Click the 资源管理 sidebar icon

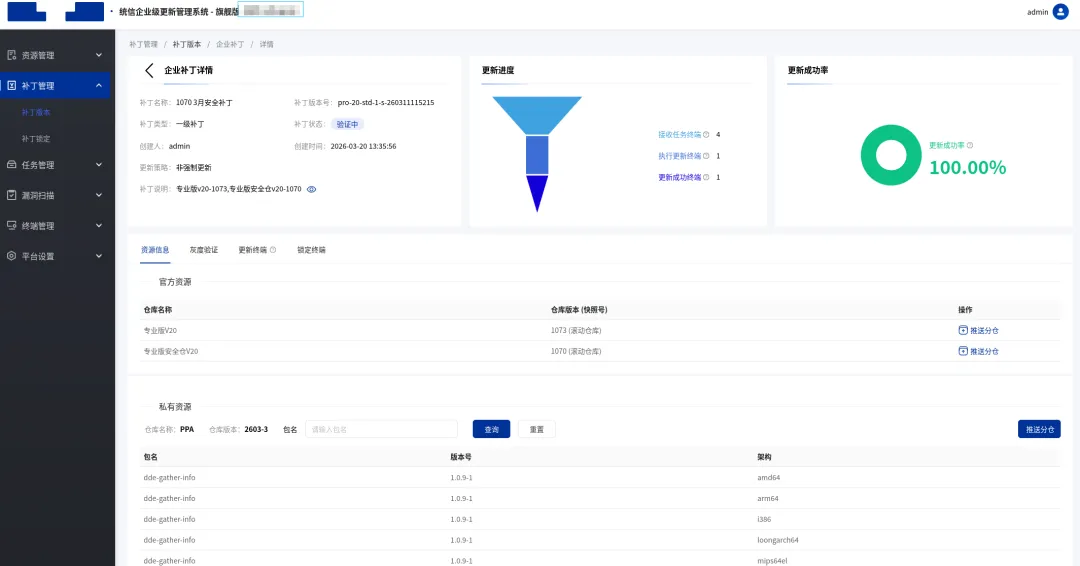[x=12, y=55]
